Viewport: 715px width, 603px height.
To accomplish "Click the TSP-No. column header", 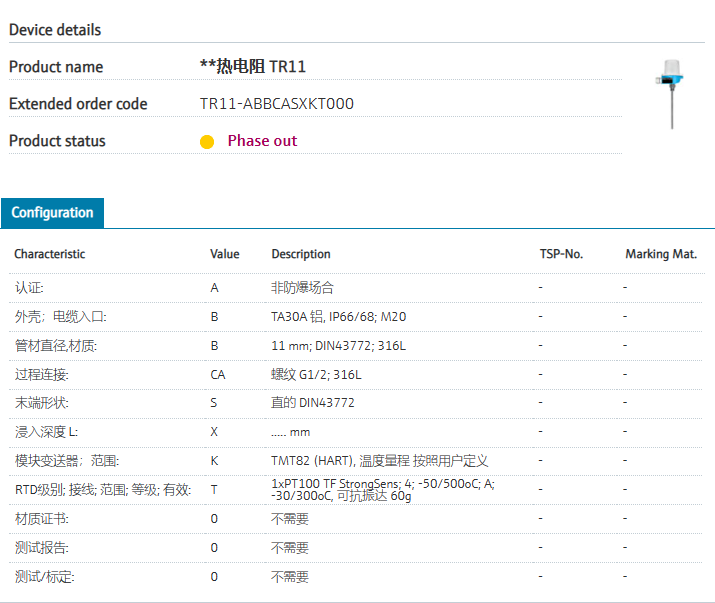I will pyautogui.click(x=561, y=254).
